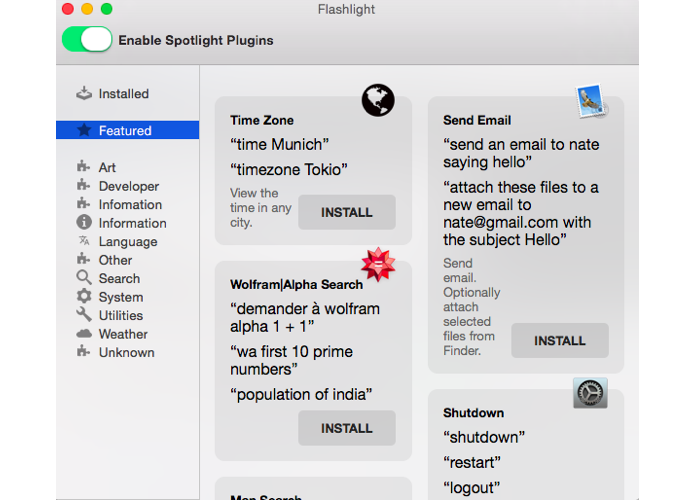Select the Other sidebar label
This screenshot has width=695, height=500.
coord(115,260)
